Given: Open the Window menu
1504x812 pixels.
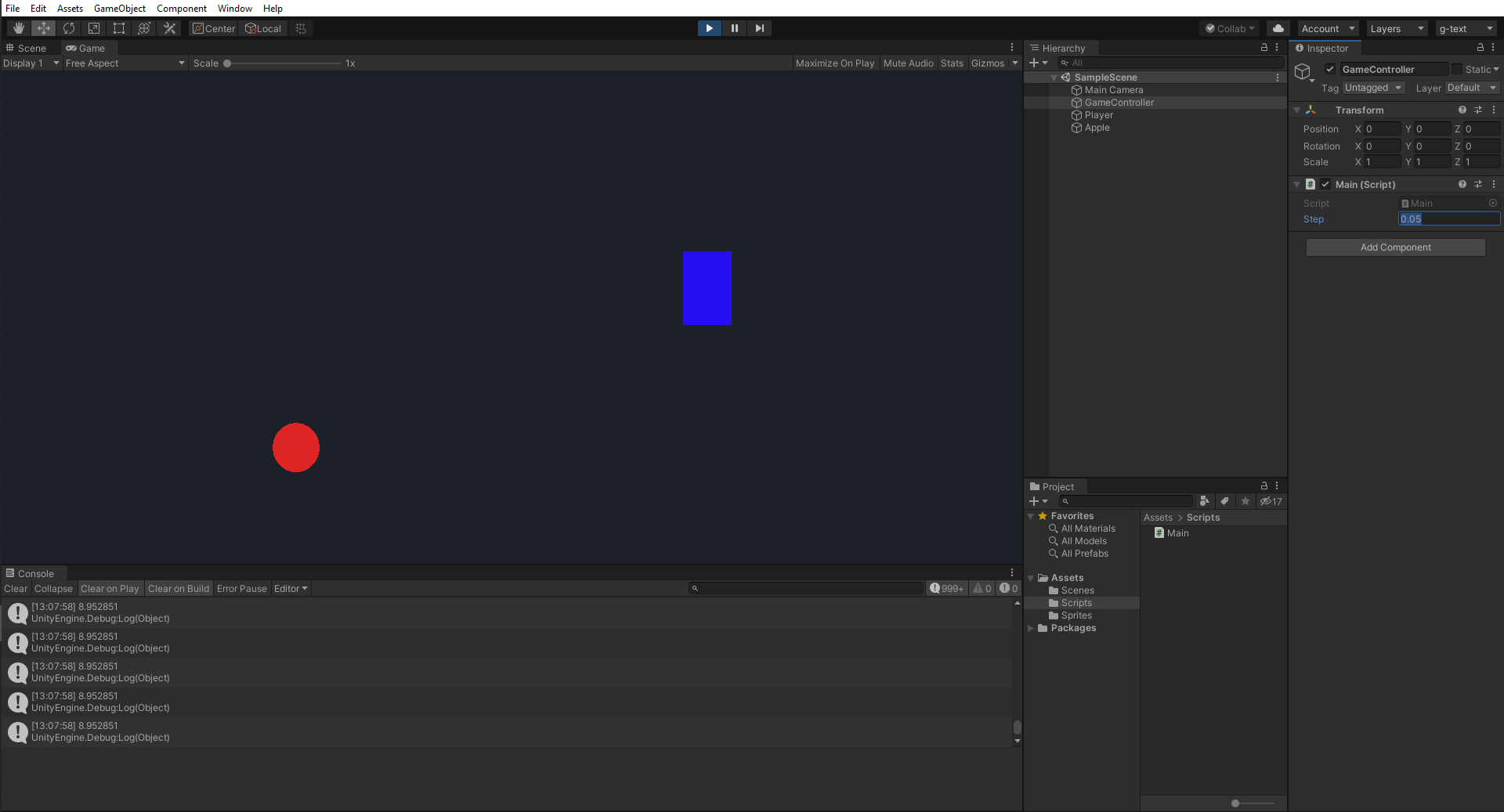Looking at the screenshot, I should coord(235,8).
